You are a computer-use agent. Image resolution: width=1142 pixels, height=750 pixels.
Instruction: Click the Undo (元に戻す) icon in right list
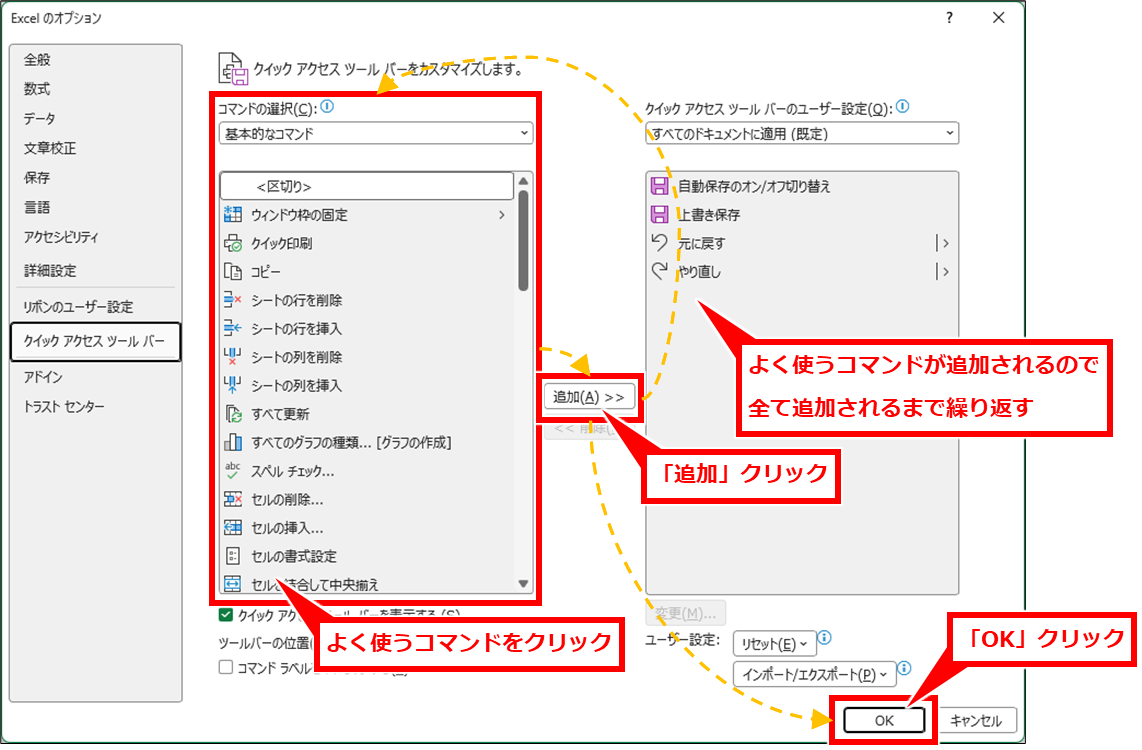[660, 243]
